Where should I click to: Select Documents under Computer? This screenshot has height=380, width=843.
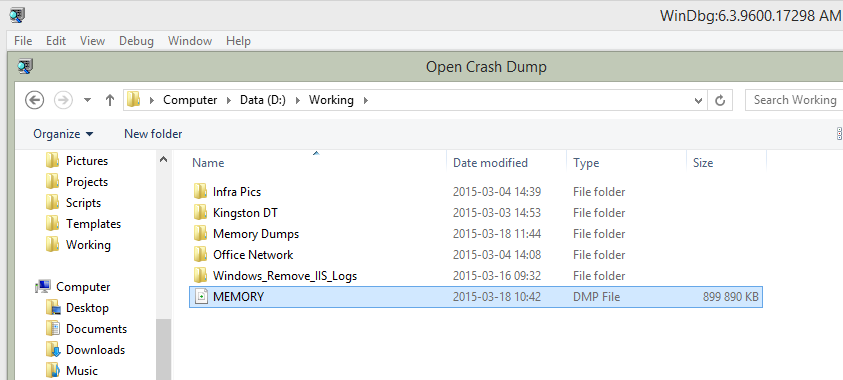pyautogui.click(x=96, y=328)
